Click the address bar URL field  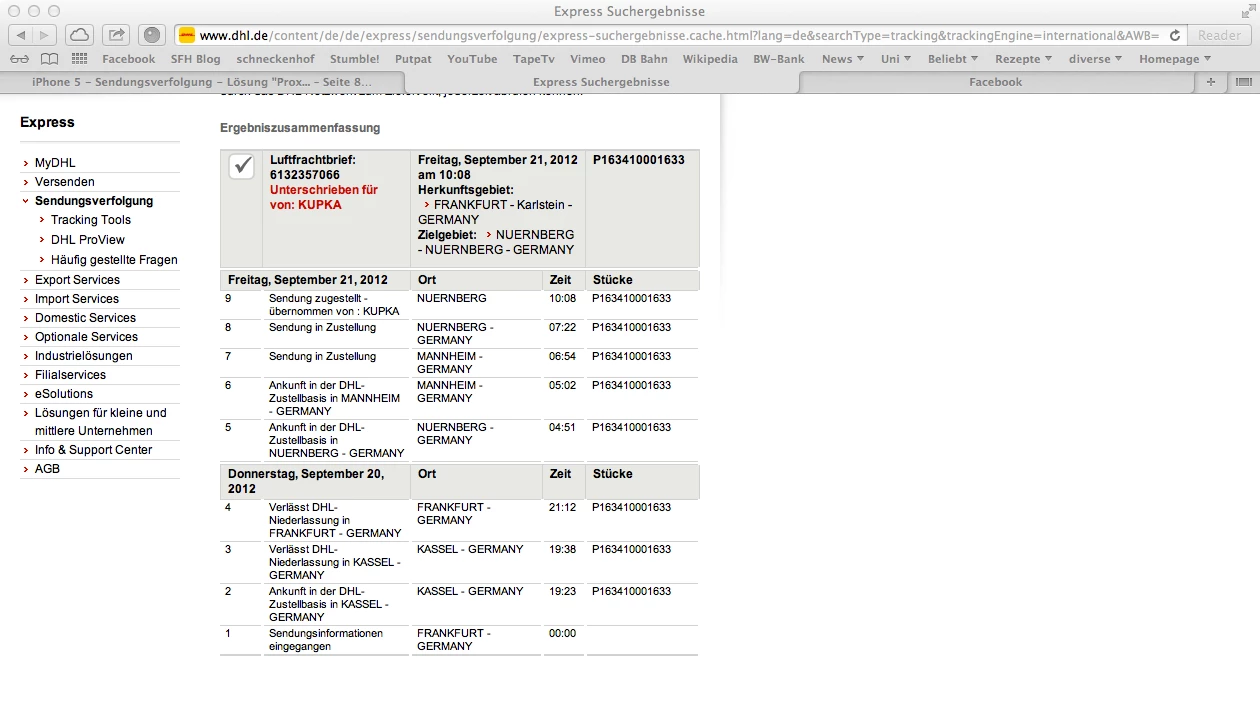(x=680, y=35)
